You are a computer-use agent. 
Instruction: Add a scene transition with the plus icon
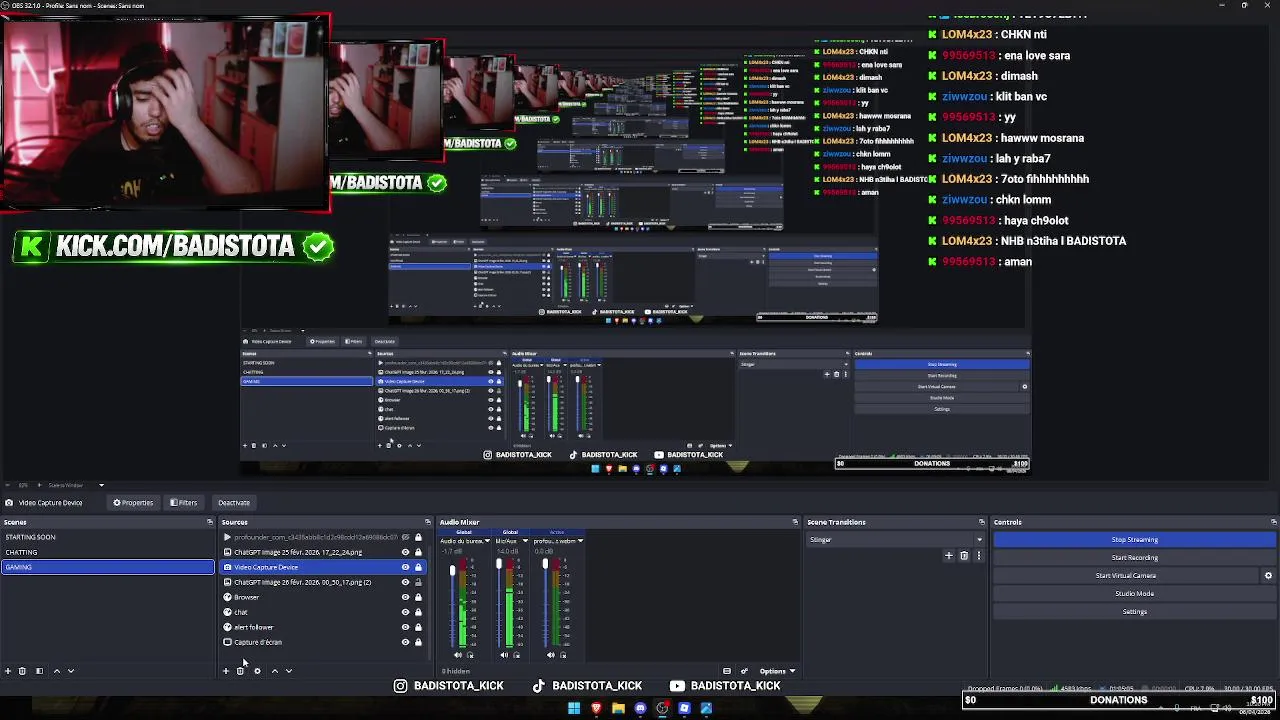click(x=949, y=556)
